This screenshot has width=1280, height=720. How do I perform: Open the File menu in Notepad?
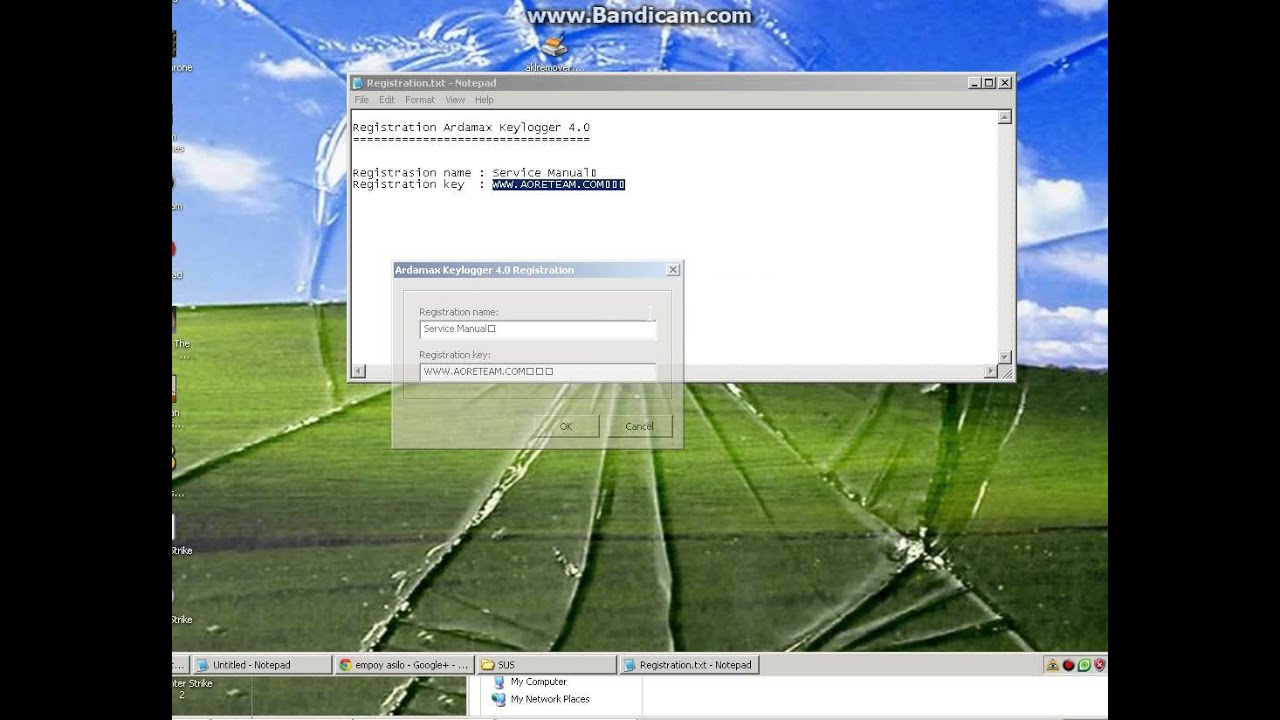pyautogui.click(x=361, y=100)
